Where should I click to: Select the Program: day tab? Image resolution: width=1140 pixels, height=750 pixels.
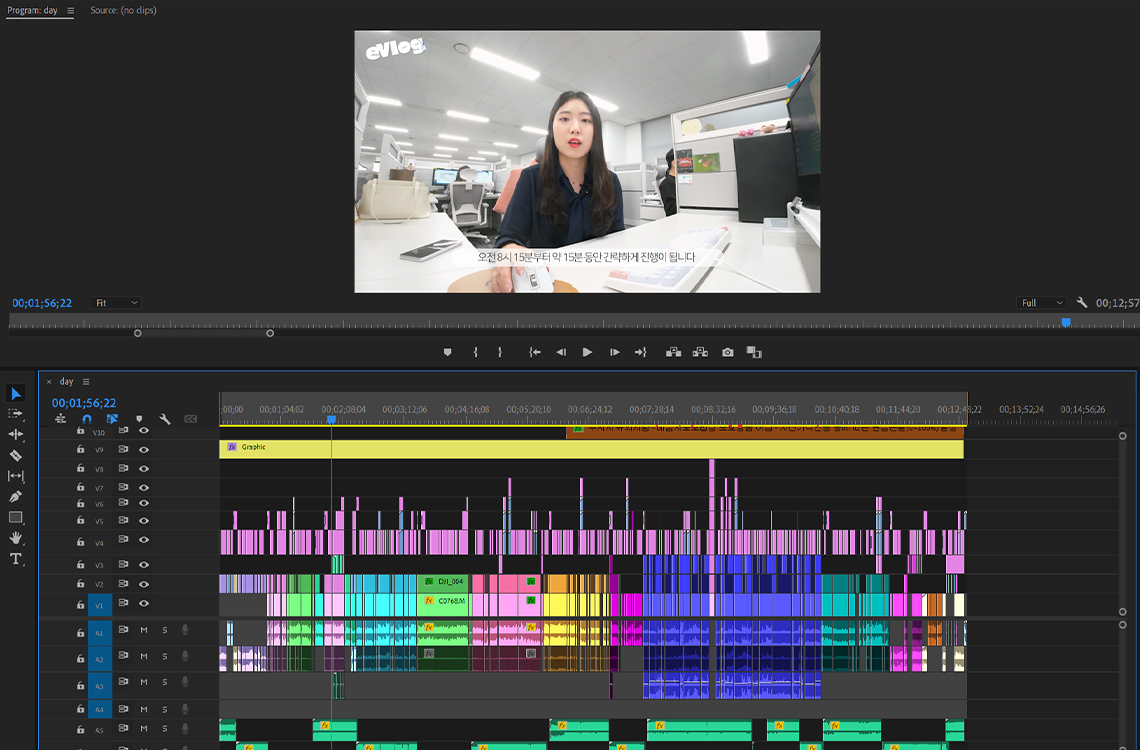point(32,10)
